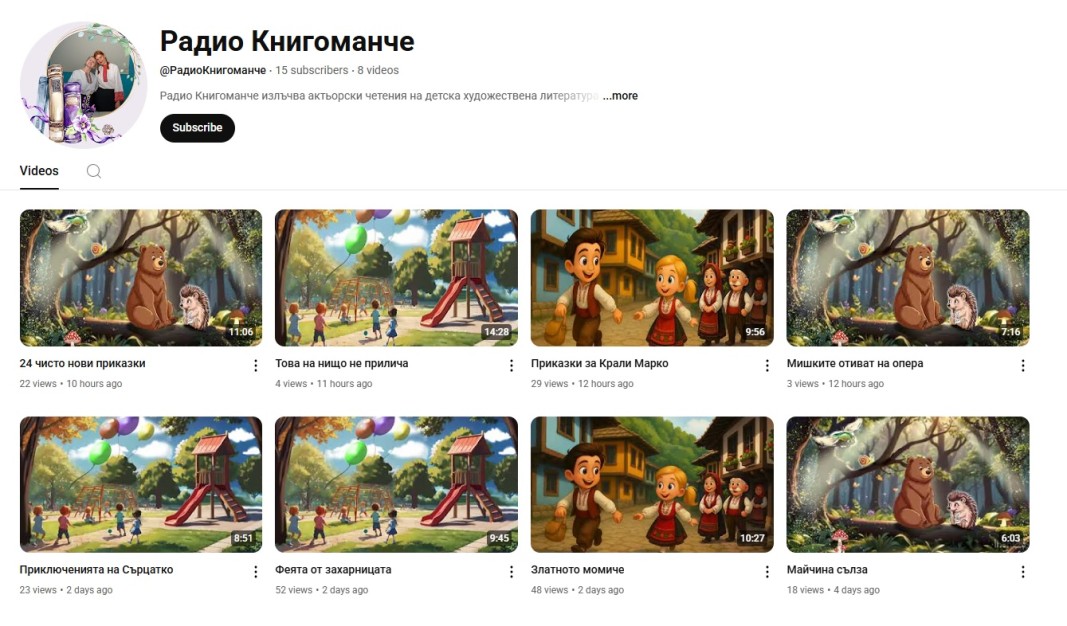
Task: Open options menu for Това на нищо не прилича
Action: click(x=511, y=366)
